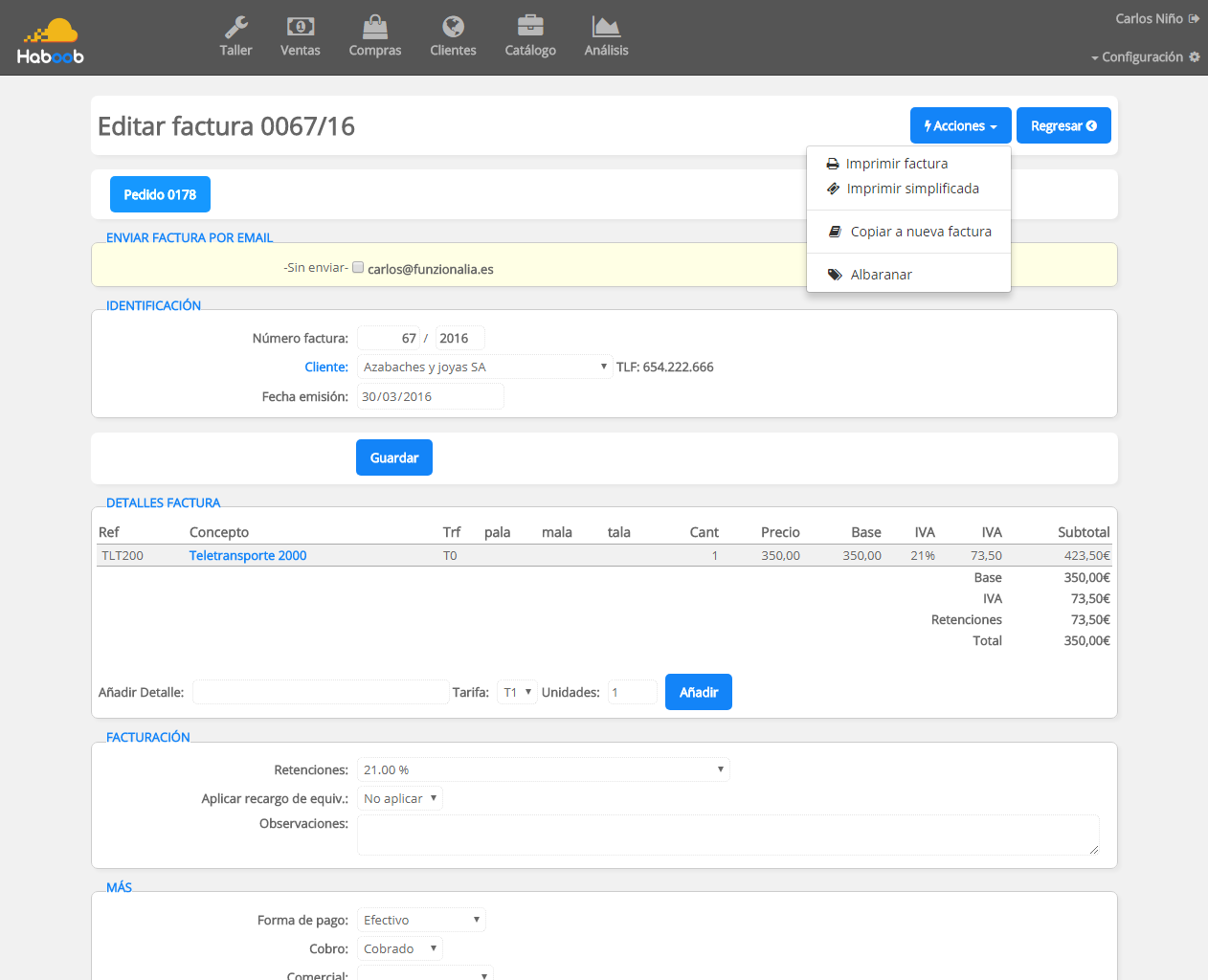Image resolution: width=1208 pixels, height=980 pixels.
Task: Click the Total amount 350,00€
Action: pyautogui.click(x=1087, y=641)
